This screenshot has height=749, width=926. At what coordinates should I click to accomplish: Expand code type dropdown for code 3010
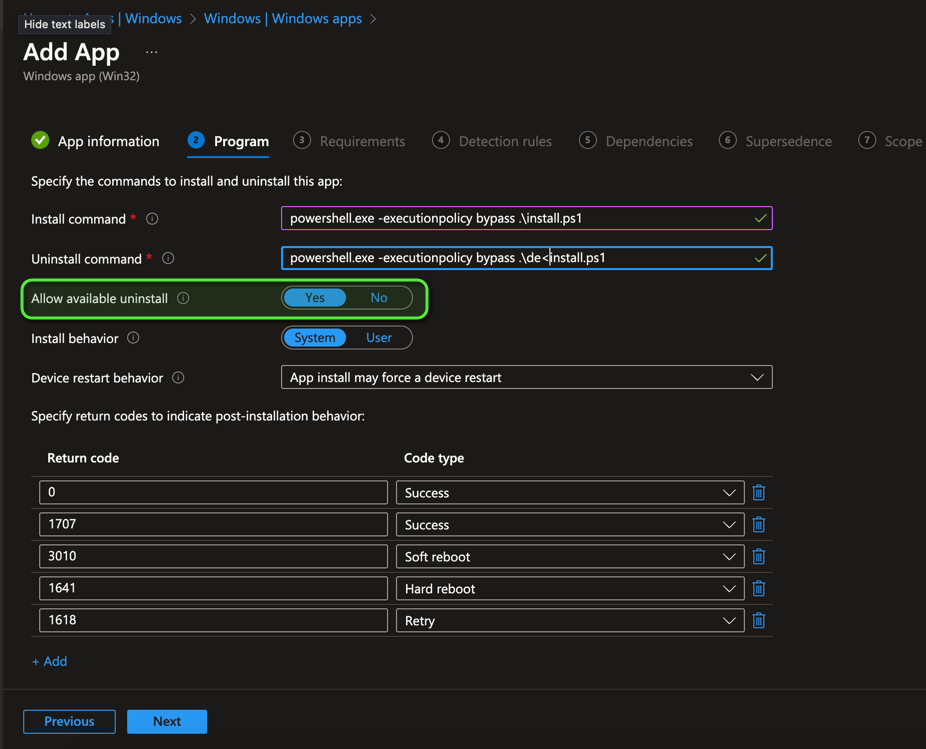569,557
